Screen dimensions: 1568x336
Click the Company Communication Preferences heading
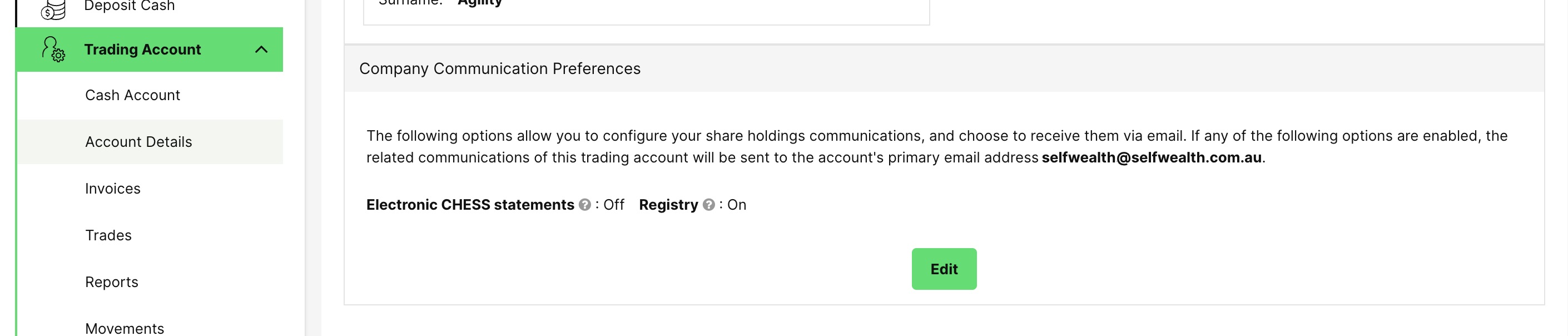[x=500, y=69]
